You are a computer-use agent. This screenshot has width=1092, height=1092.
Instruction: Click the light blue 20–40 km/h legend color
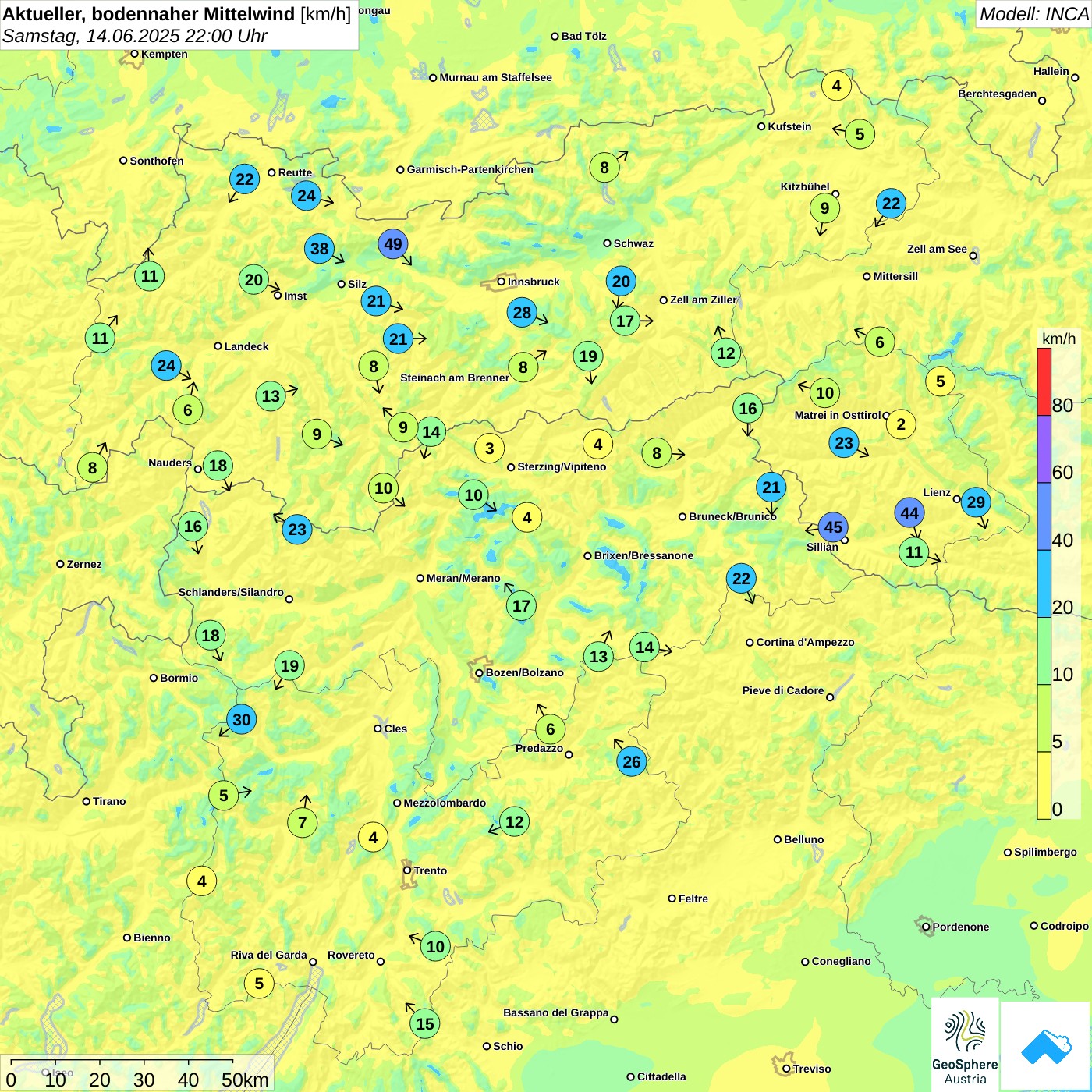(1044, 584)
